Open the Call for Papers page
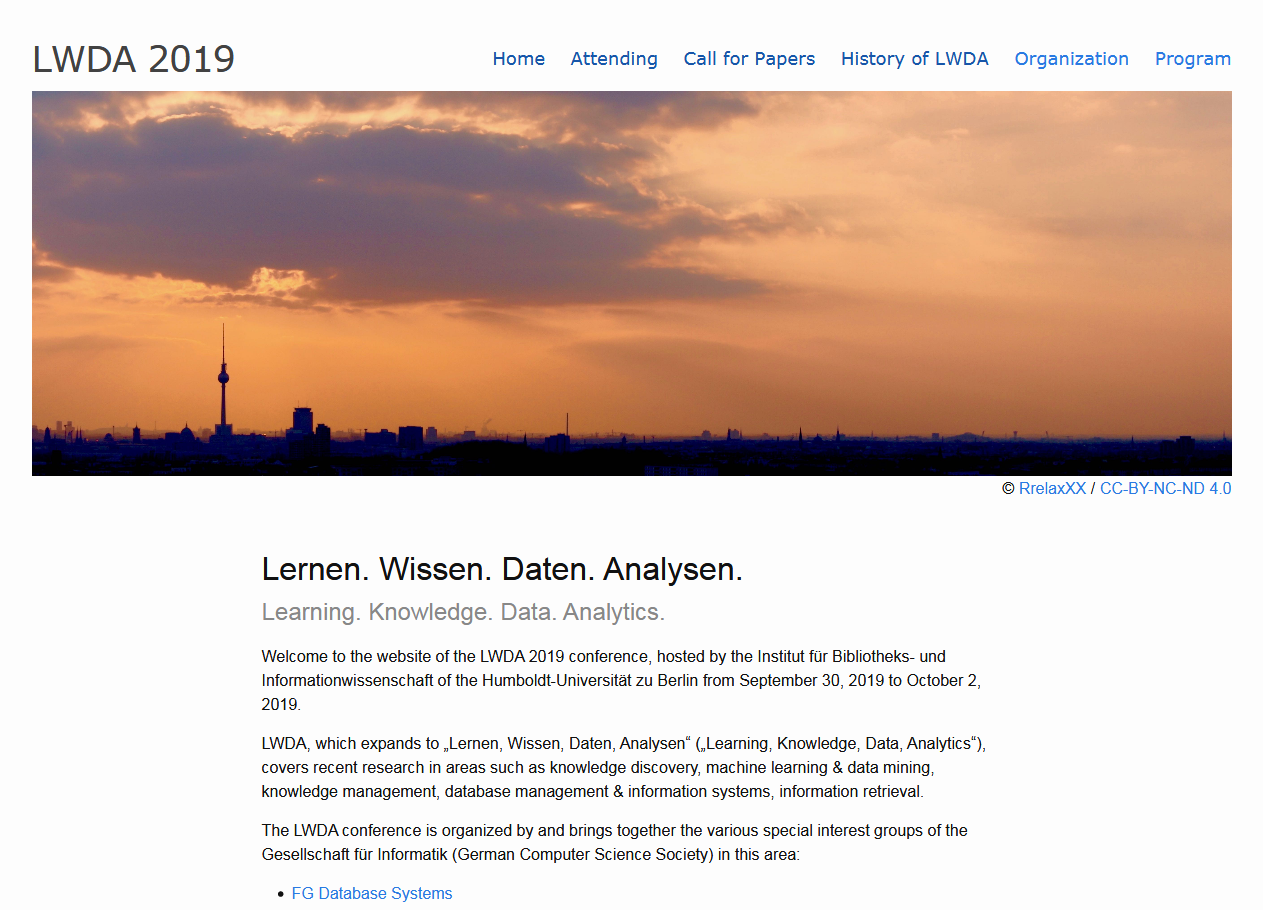The height and width of the screenshot is (910, 1263). 749,59
